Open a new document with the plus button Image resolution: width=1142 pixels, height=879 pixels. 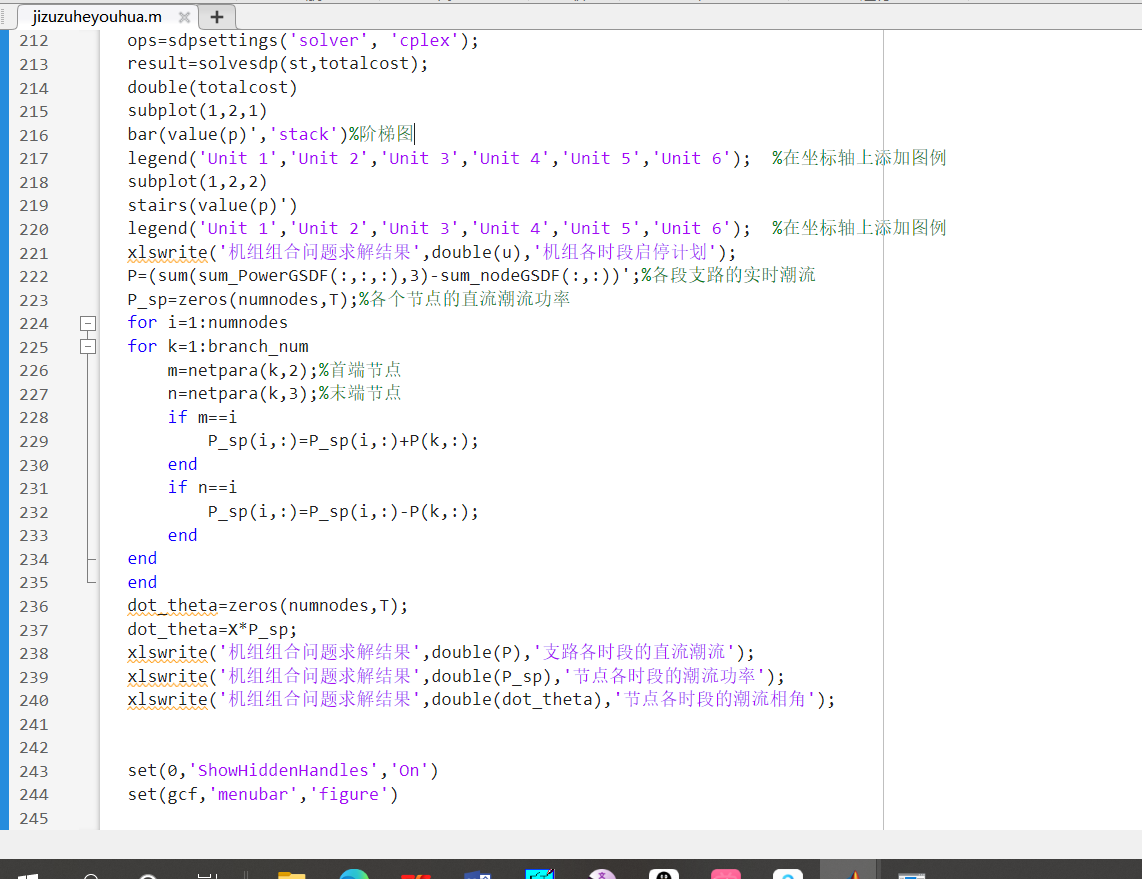(216, 17)
